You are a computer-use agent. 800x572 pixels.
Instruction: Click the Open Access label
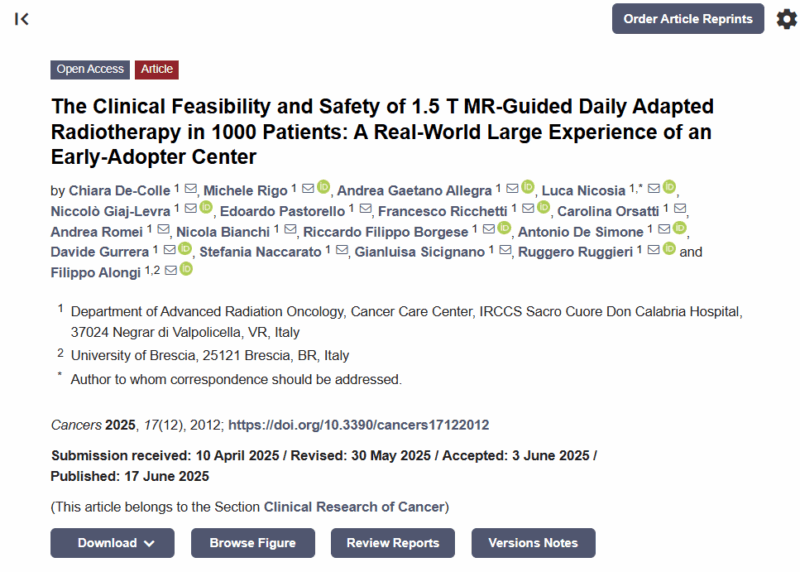coord(90,69)
